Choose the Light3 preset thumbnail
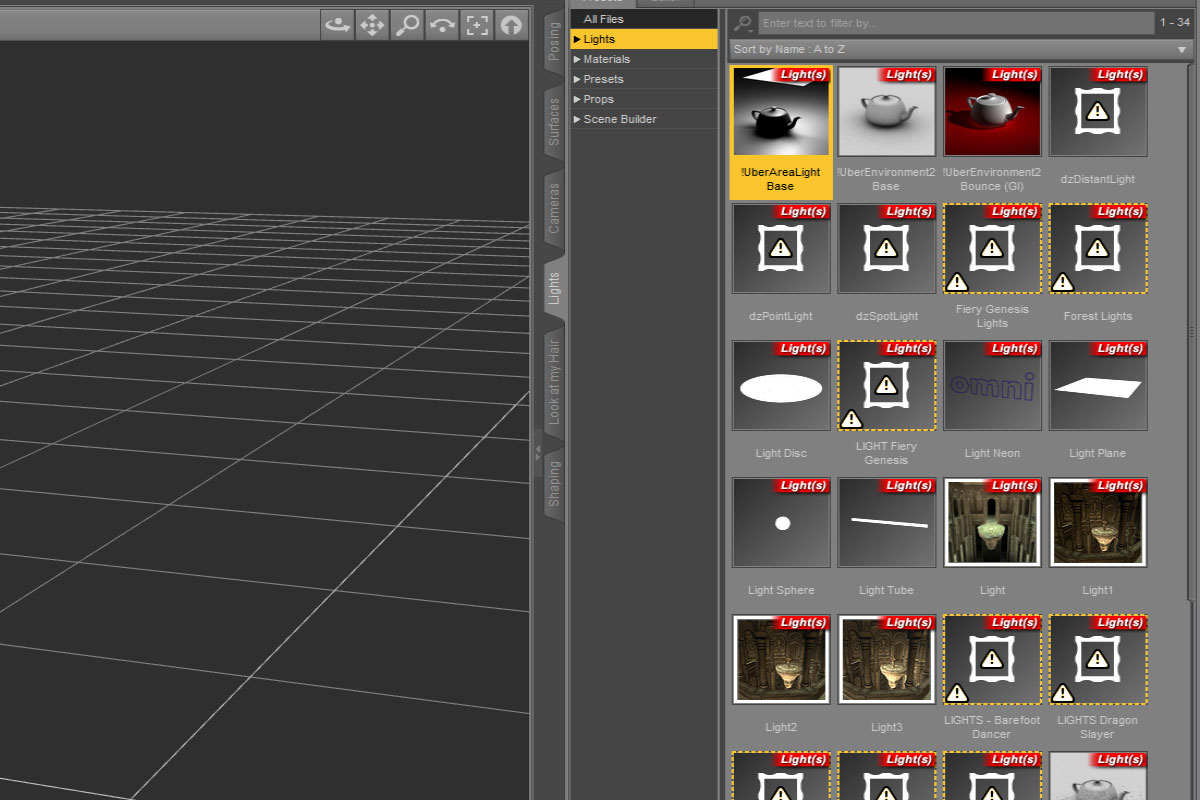The height and width of the screenshot is (800, 1200). pos(886,659)
